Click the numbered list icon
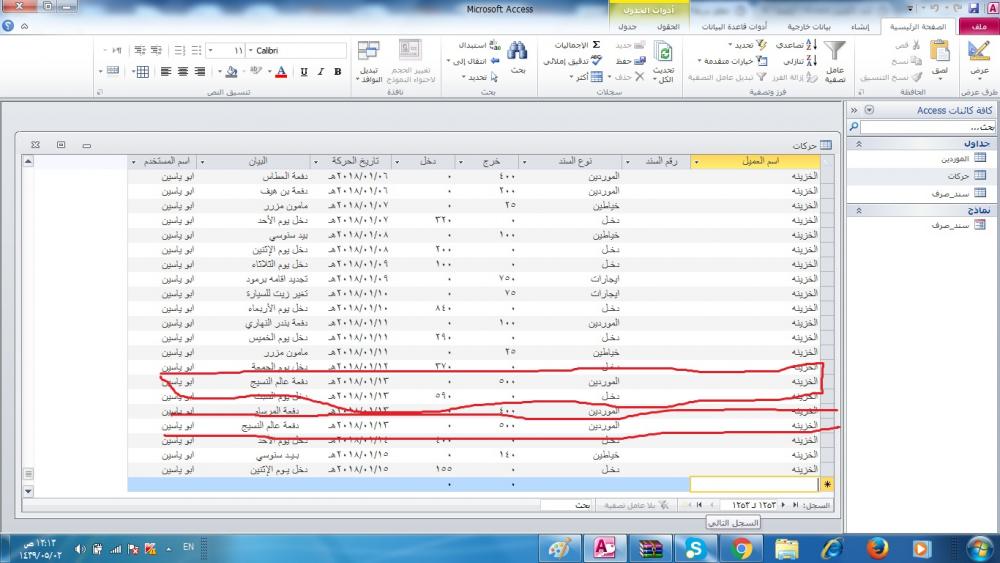Screen dimensions: 1000x563 180,50
